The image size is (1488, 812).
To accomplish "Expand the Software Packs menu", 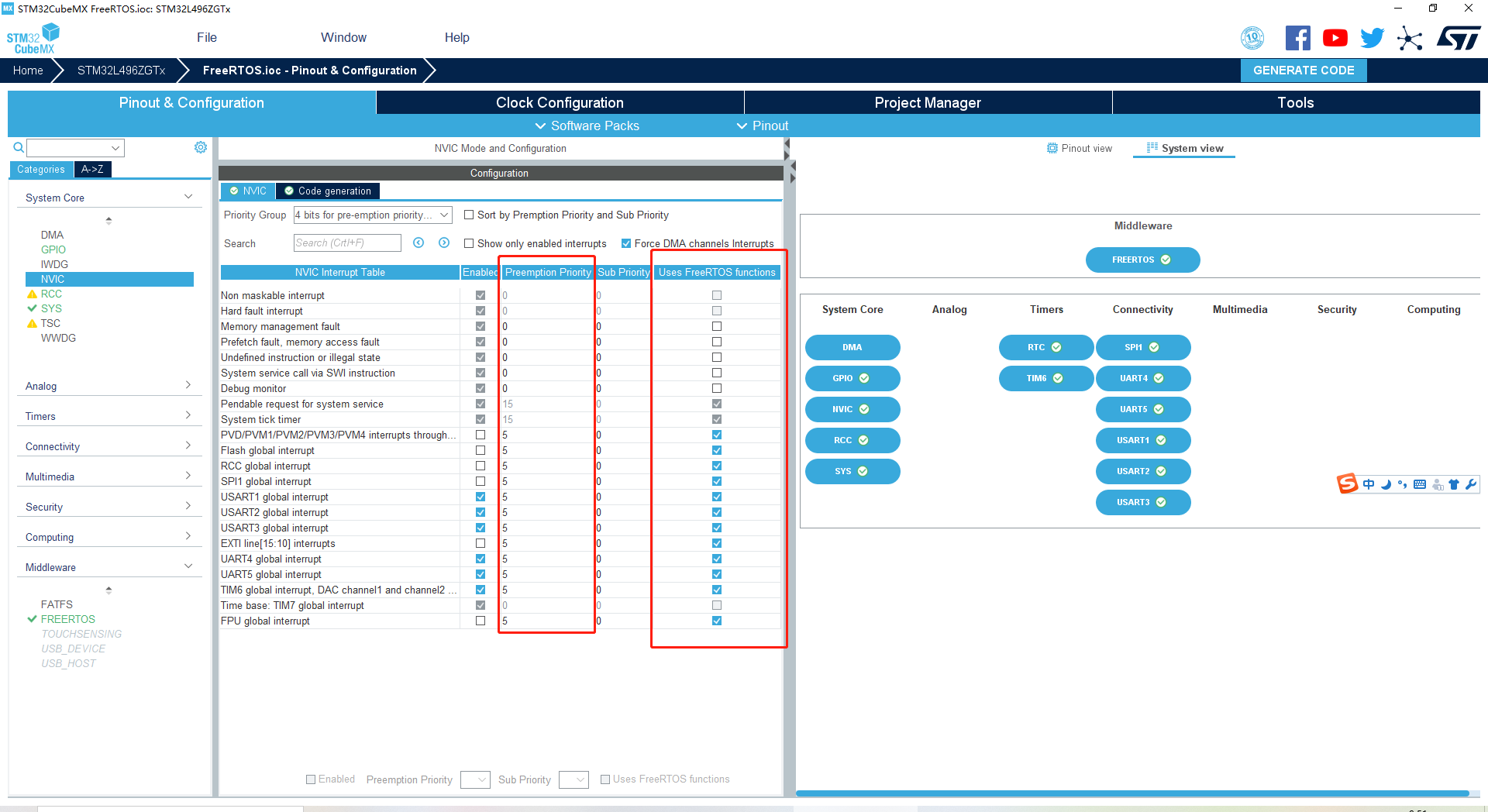I will pyautogui.click(x=587, y=126).
